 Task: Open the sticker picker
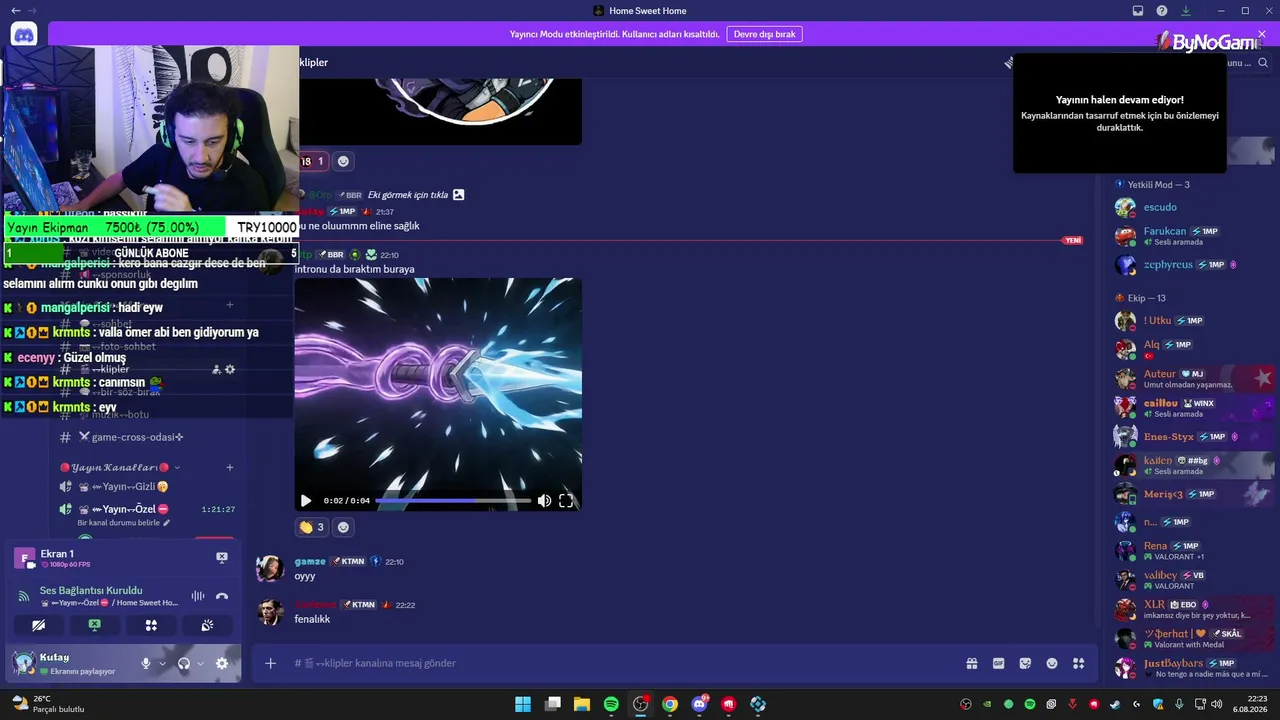pyautogui.click(x=1025, y=663)
